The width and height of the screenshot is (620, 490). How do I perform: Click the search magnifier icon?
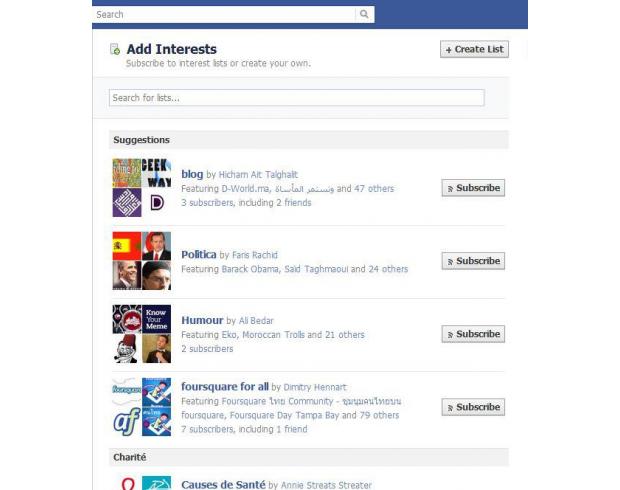tap(364, 14)
